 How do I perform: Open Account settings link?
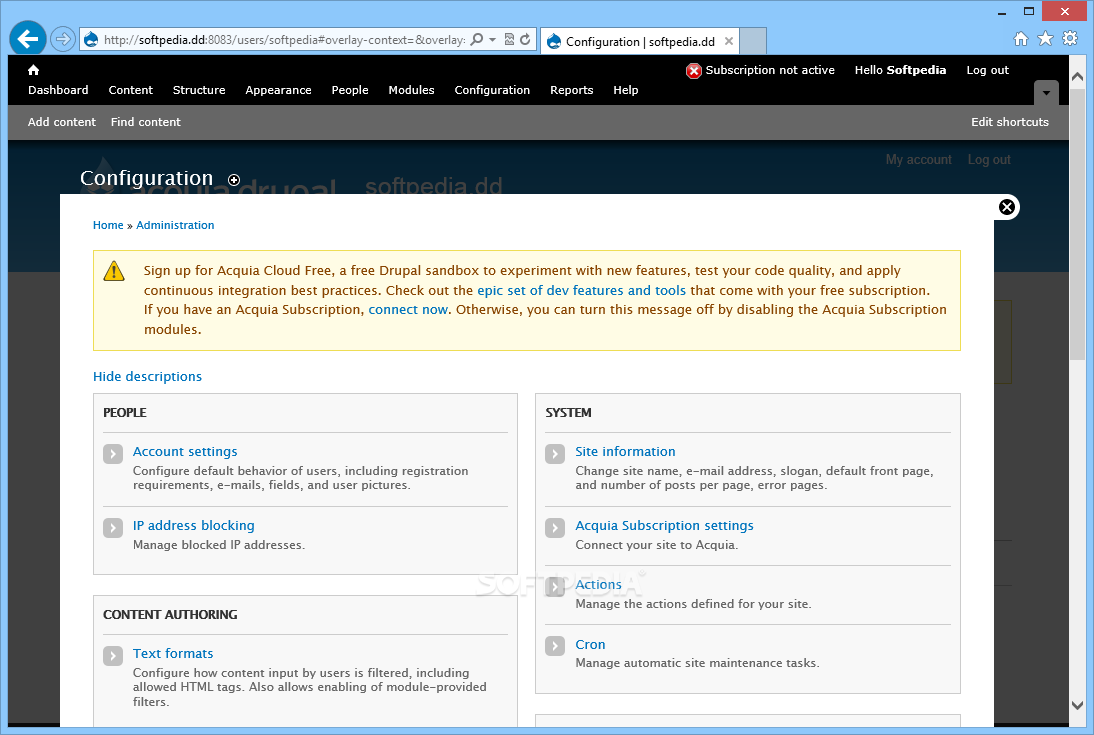pos(185,452)
